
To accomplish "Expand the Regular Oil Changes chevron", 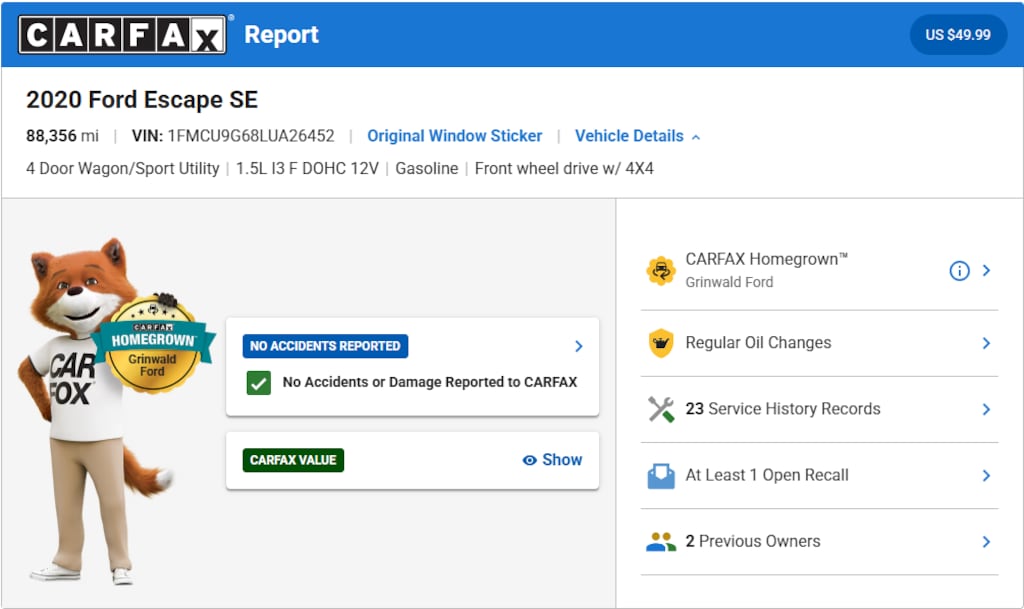I will (986, 343).
